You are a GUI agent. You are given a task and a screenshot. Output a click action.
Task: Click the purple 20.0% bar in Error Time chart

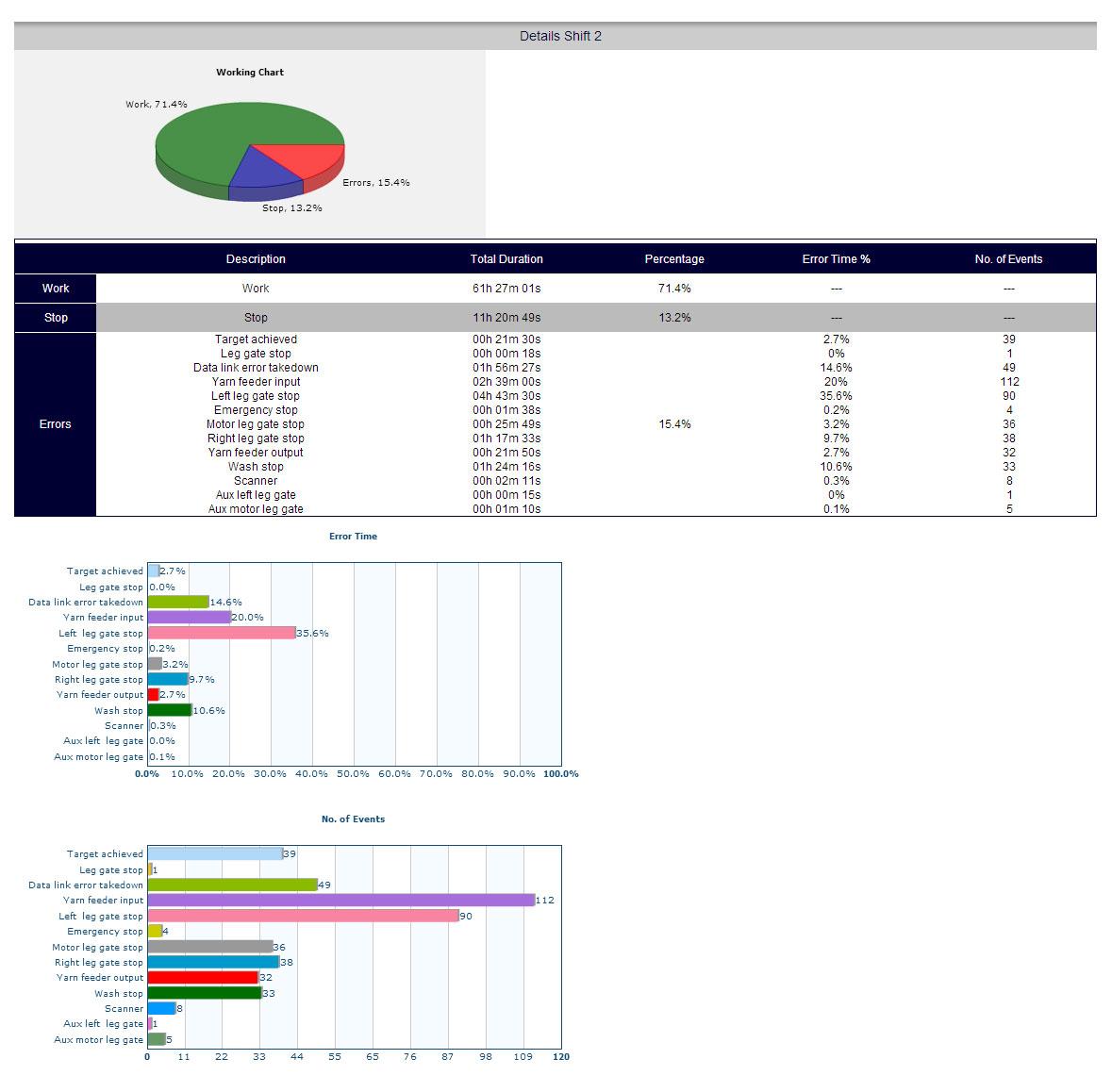(x=190, y=618)
